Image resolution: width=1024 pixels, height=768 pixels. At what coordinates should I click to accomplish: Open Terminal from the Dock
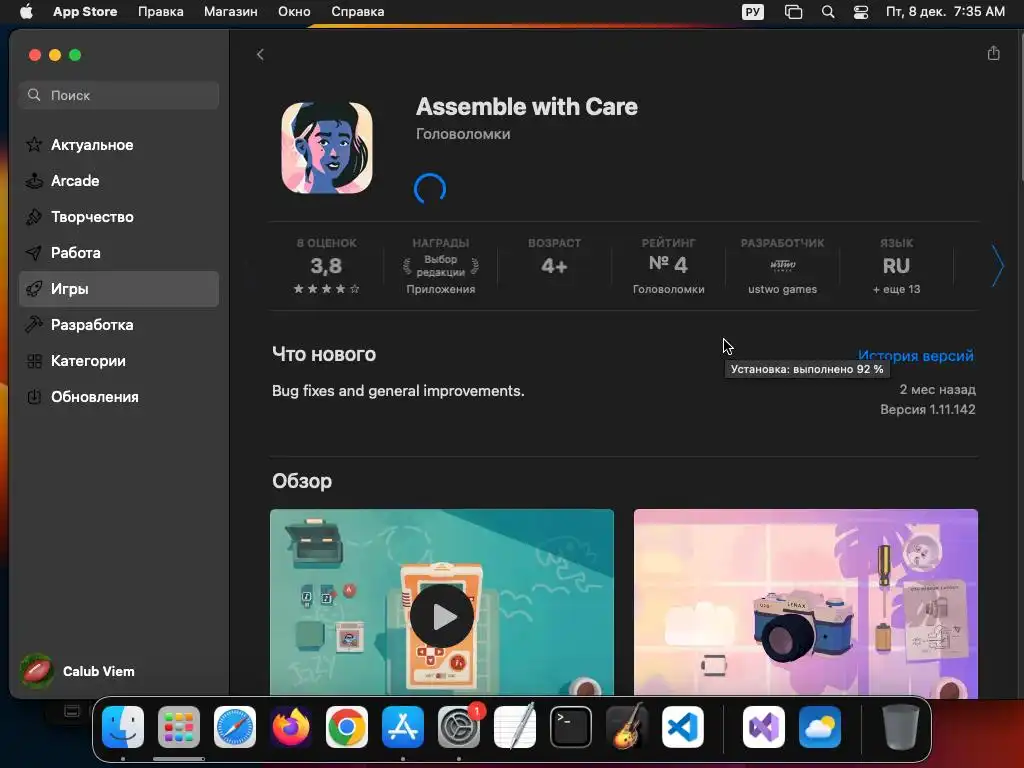pos(571,727)
